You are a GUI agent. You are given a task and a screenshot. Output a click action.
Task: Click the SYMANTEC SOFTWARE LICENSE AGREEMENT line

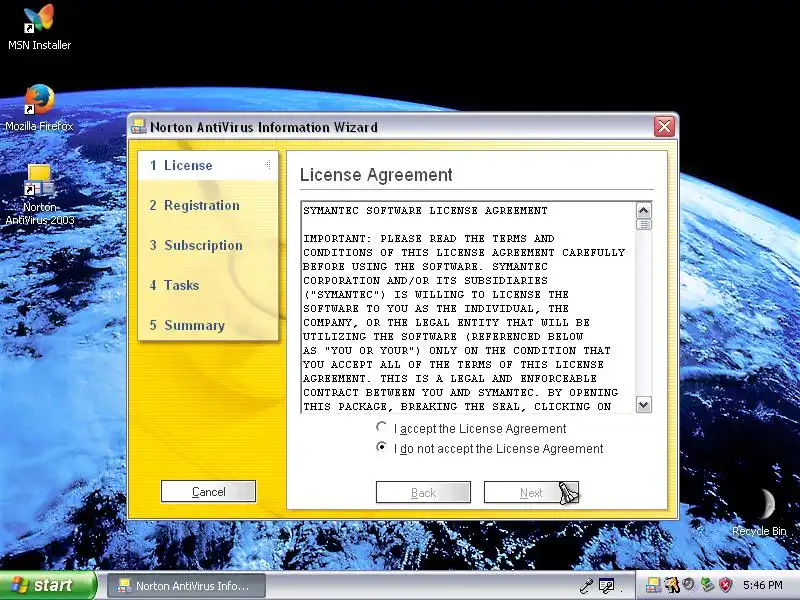tap(425, 210)
